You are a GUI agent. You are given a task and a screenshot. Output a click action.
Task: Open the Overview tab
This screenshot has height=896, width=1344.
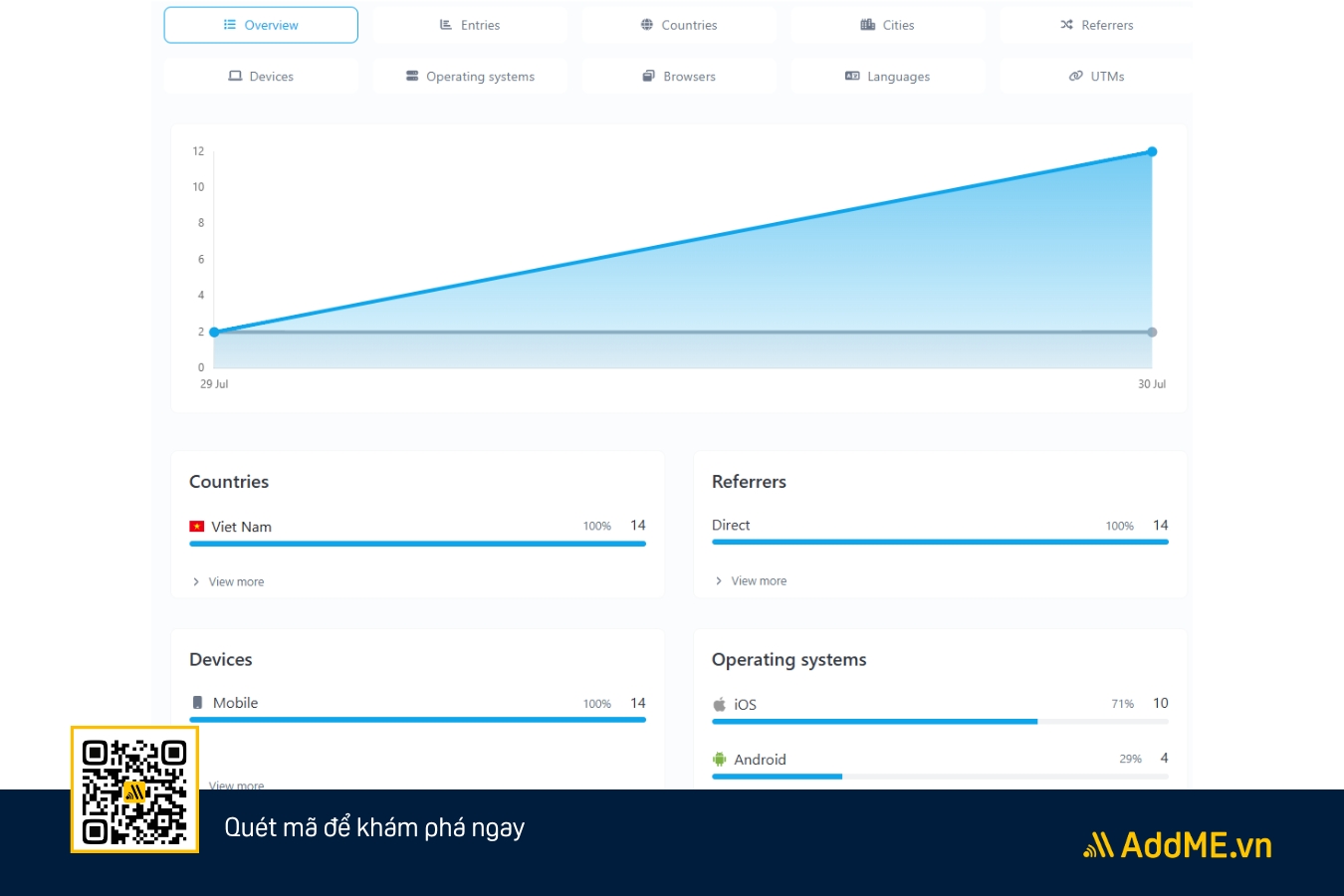pos(261,25)
